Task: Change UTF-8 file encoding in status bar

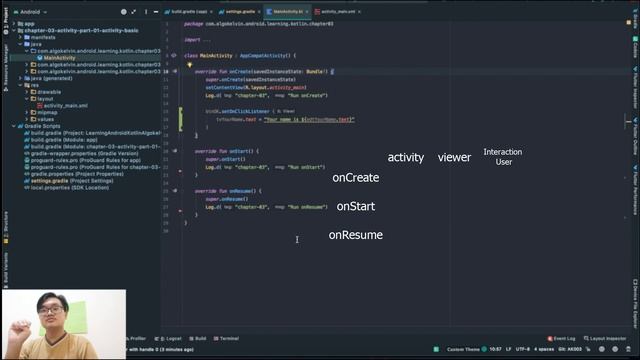Action: pyautogui.click(x=522, y=349)
